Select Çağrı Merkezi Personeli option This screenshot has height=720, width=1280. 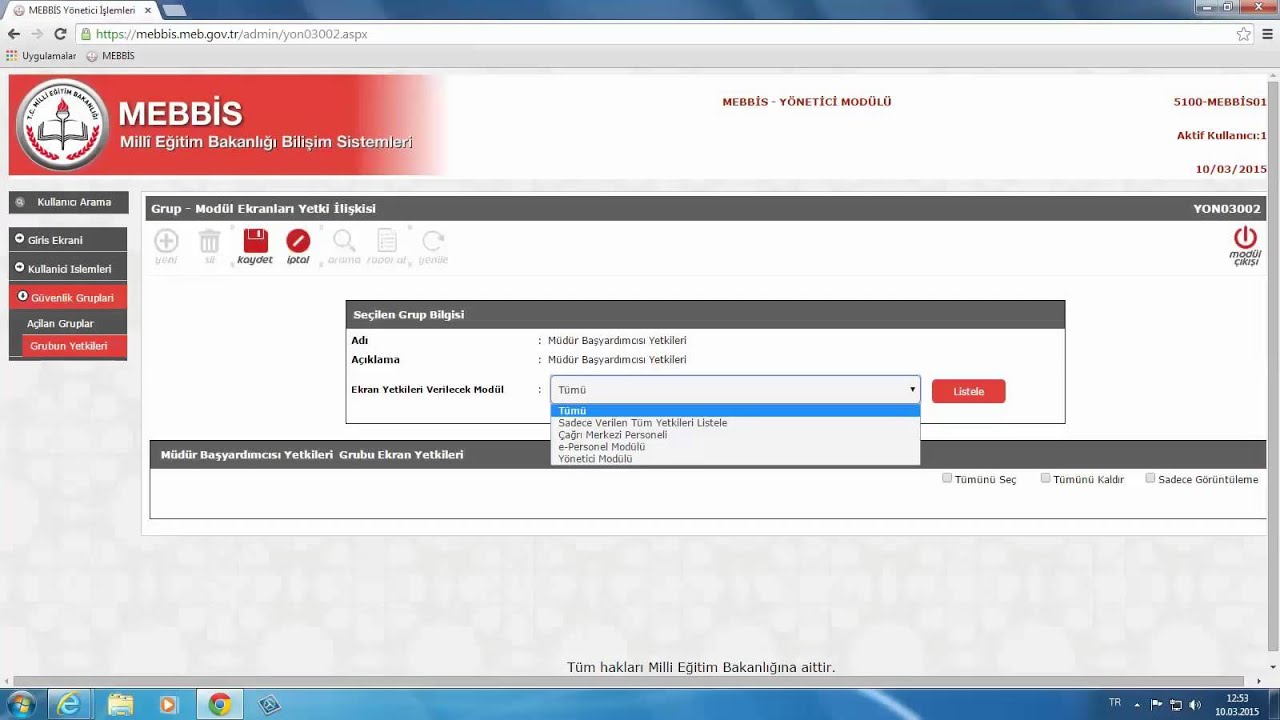point(735,435)
